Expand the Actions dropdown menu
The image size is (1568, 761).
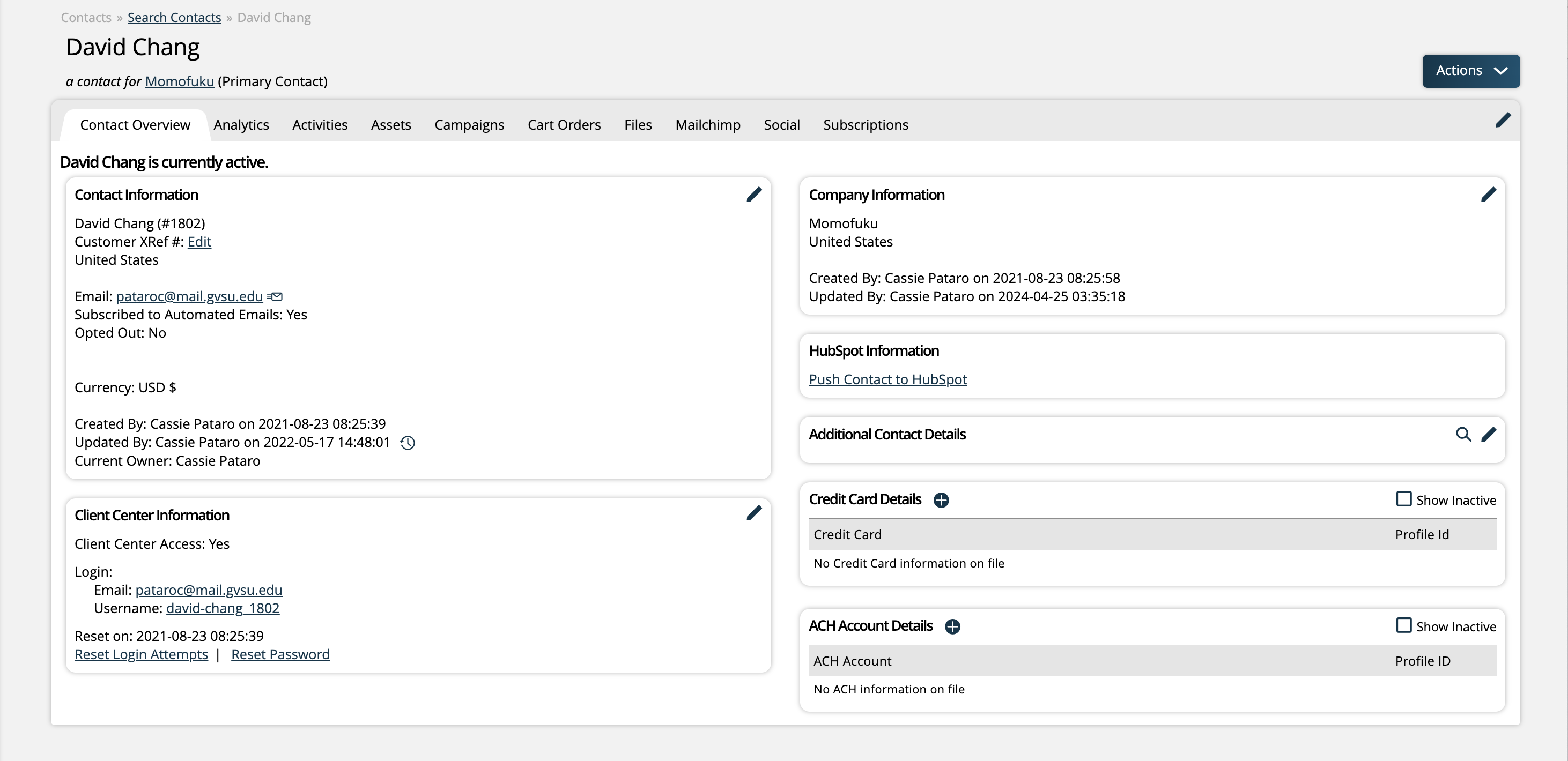coord(1470,71)
